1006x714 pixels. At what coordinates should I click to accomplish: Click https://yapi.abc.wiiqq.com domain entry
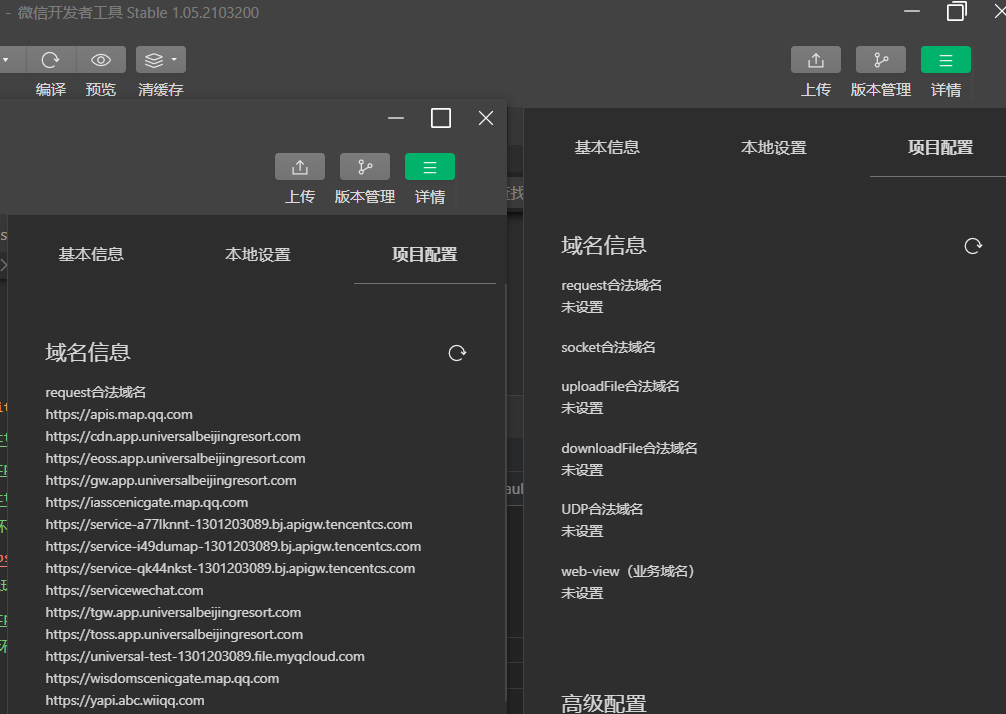coord(124,701)
